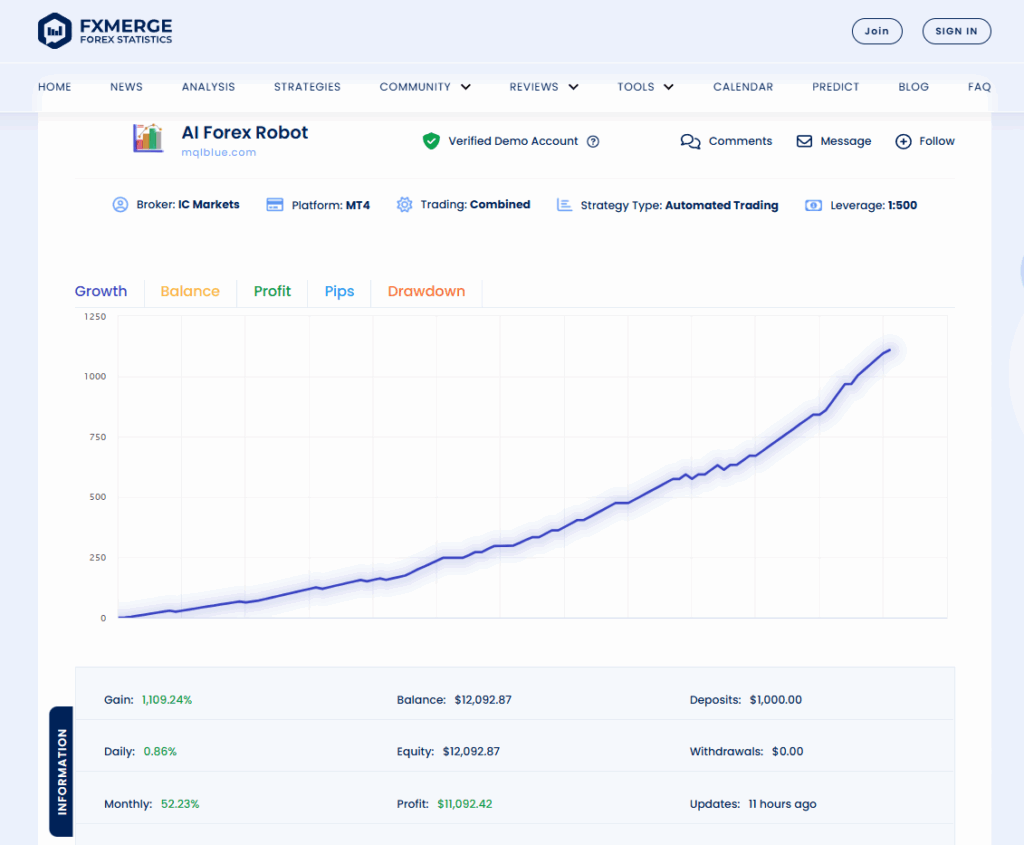
Task: Click the green verified shield icon
Action: 431,141
